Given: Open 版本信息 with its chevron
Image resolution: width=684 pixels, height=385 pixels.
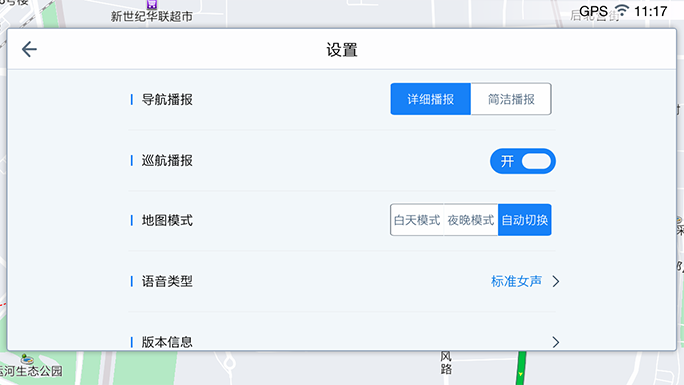Looking at the screenshot, I should click(556, 342).
